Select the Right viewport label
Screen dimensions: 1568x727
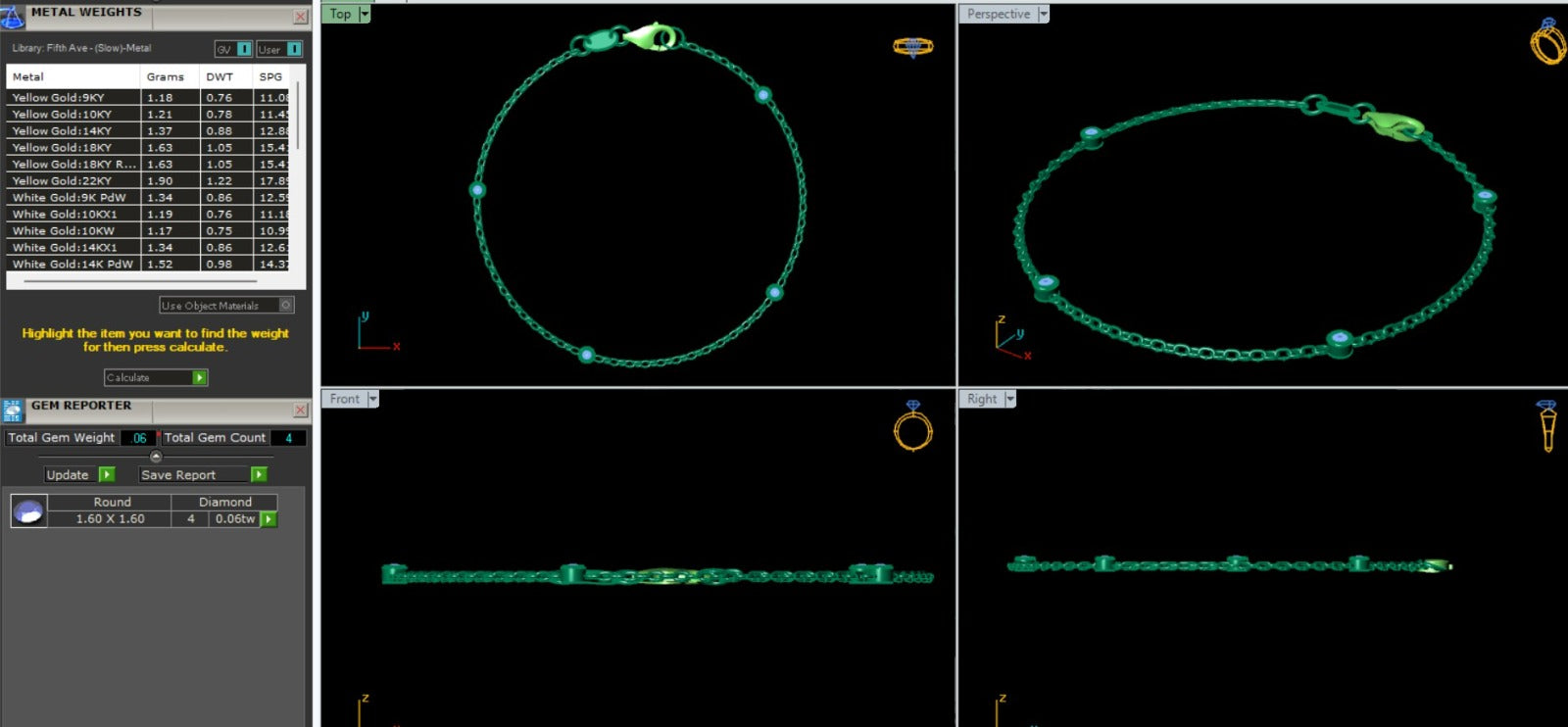[981, 399]
